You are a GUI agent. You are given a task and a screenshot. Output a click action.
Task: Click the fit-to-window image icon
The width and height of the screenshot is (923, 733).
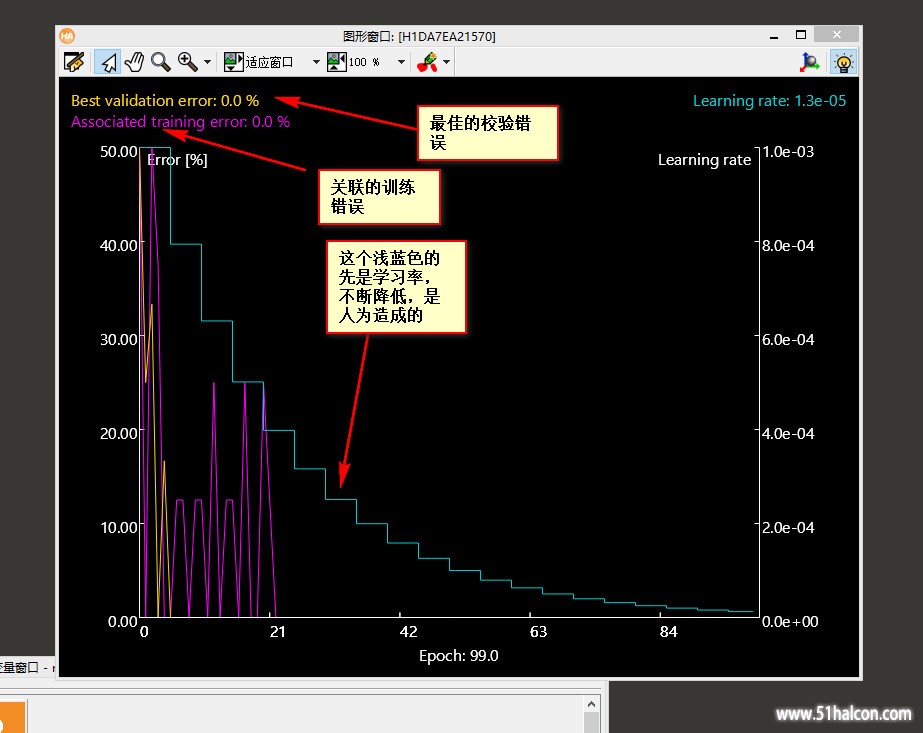click(233, 62)
